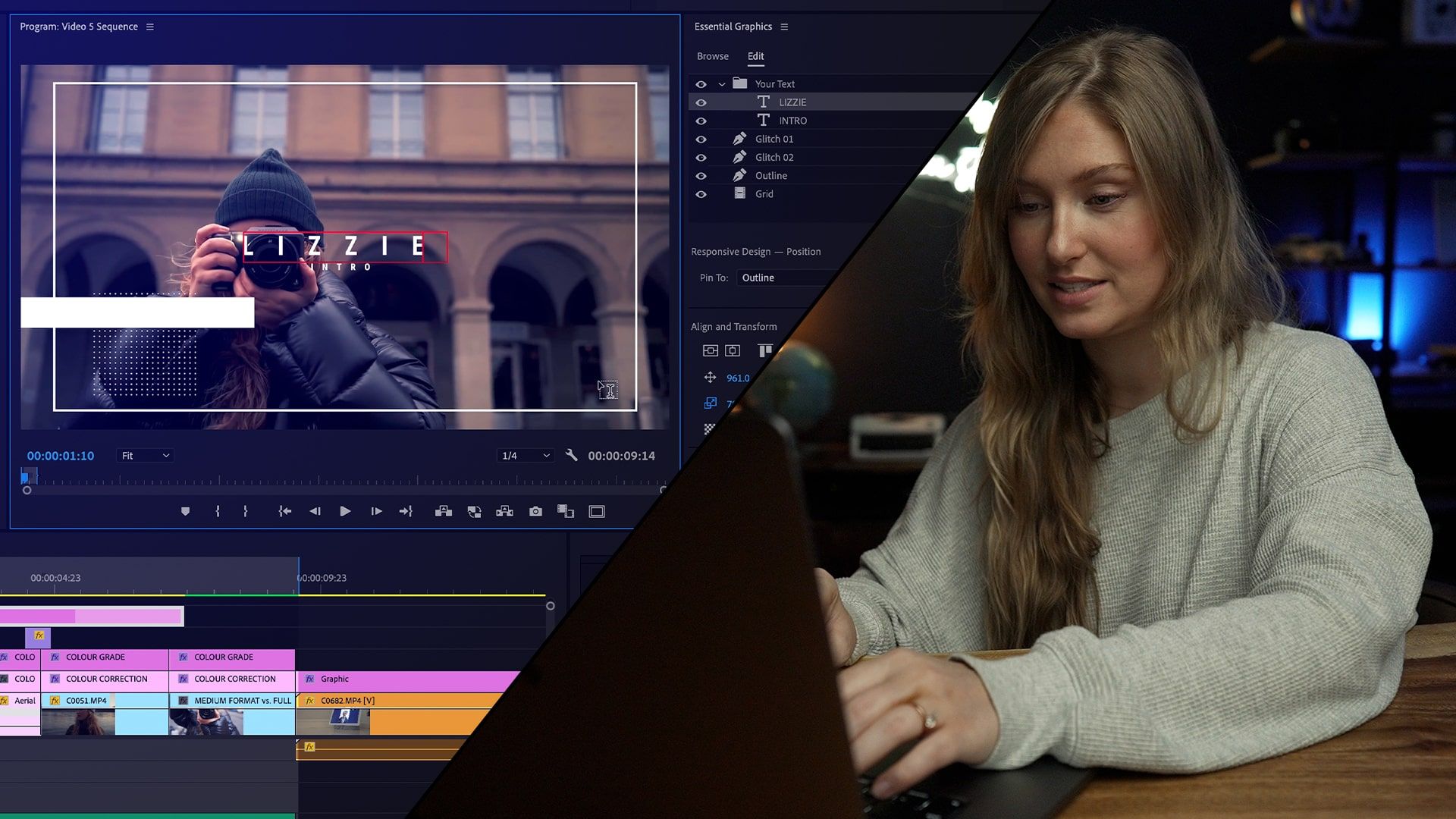Adjust the X position value 961.0
1456x819 pixels.
(x=738, y=378)
